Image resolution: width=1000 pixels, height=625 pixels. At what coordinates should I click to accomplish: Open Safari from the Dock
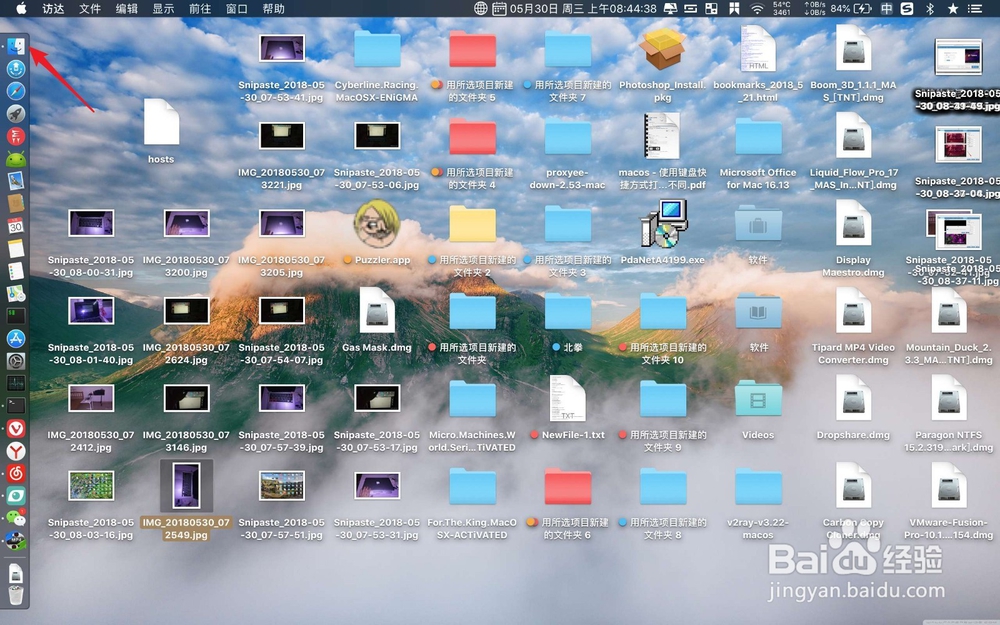click(15, 90)
